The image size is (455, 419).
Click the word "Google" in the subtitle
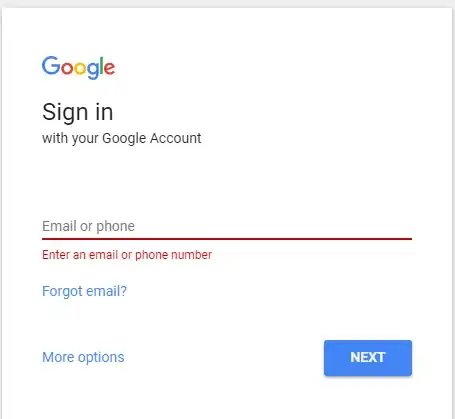pyautogui.click(x=124, y=139)
